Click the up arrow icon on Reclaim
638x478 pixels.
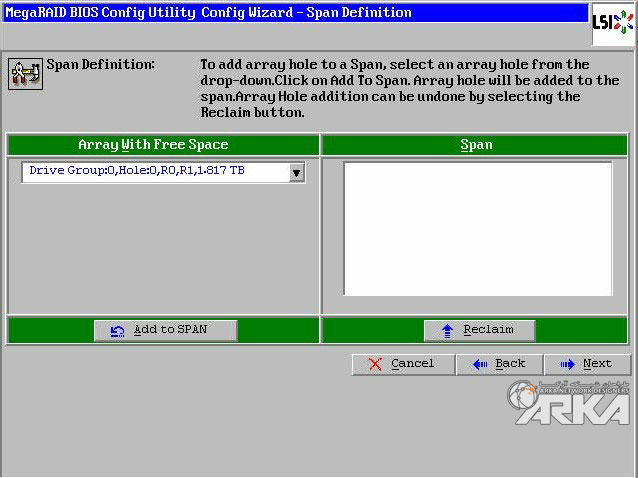click(x=447, y=330)
